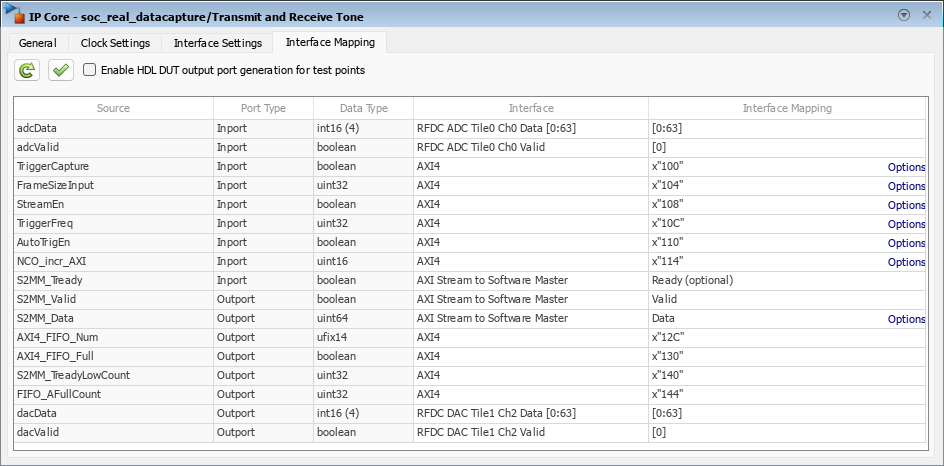The image size is (944, 466).
Task: Select the Interface Mapping tab
Action: pos(330,43)
